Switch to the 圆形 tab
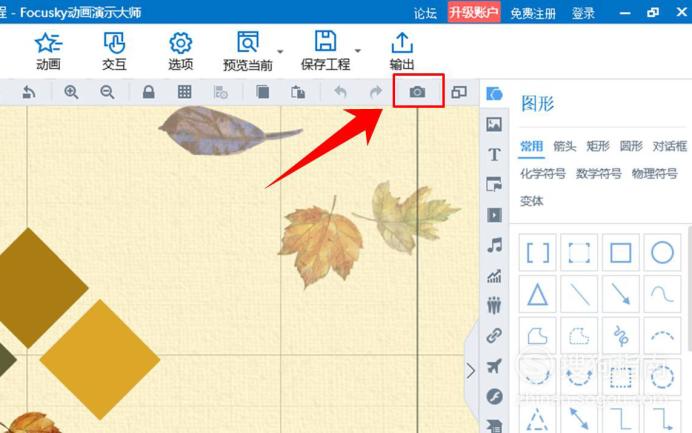 pos(631,146)
